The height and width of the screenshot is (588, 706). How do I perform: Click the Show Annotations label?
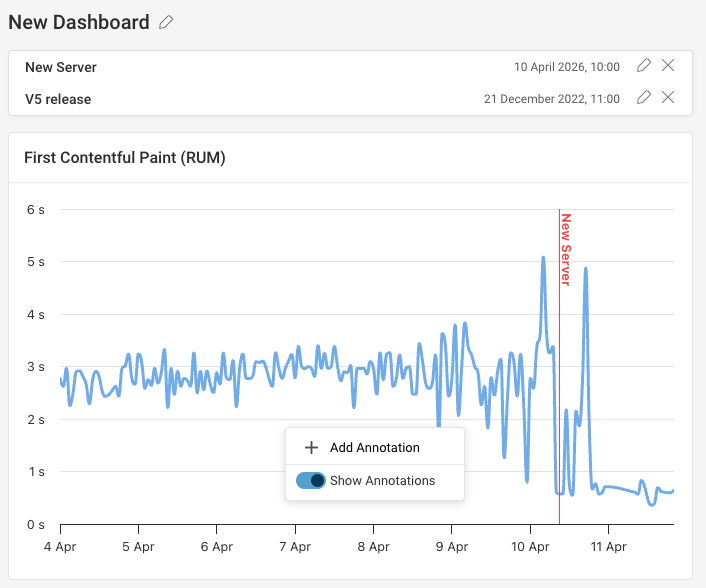click(x=382, y=480)
